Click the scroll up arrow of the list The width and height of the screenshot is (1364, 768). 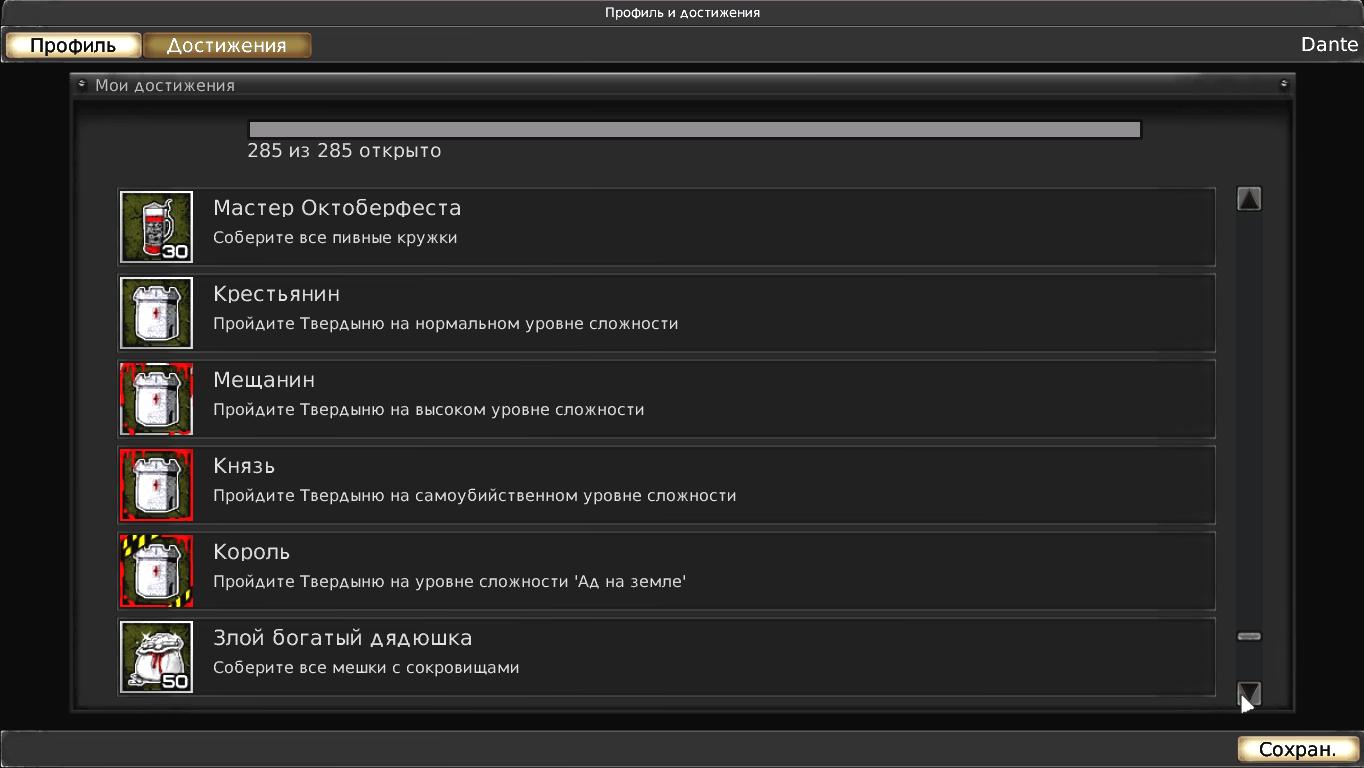(1249, 199)
